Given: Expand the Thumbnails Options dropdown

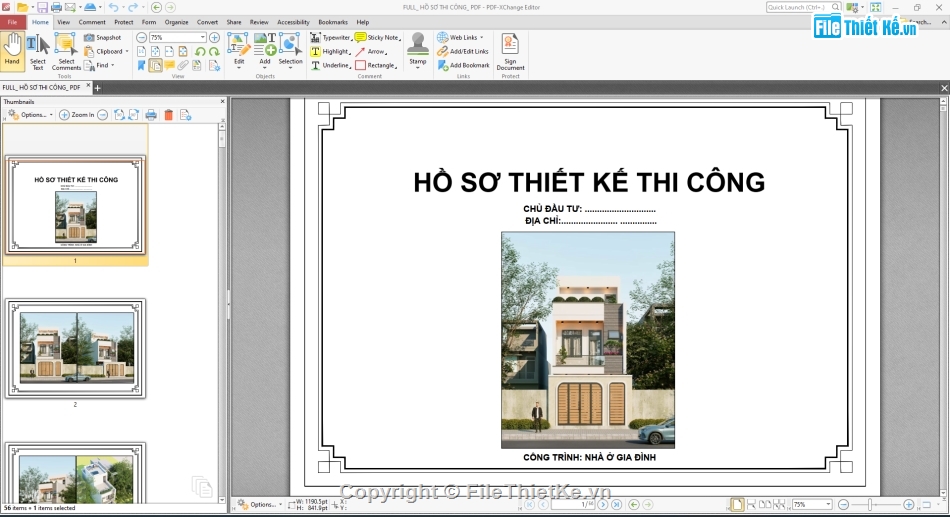Looking at the screenshot, I should click(x=28, y=115).
